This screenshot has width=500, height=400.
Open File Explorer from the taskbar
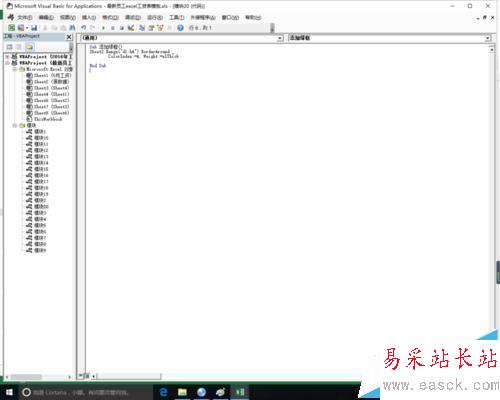click(x=182, y=392)
